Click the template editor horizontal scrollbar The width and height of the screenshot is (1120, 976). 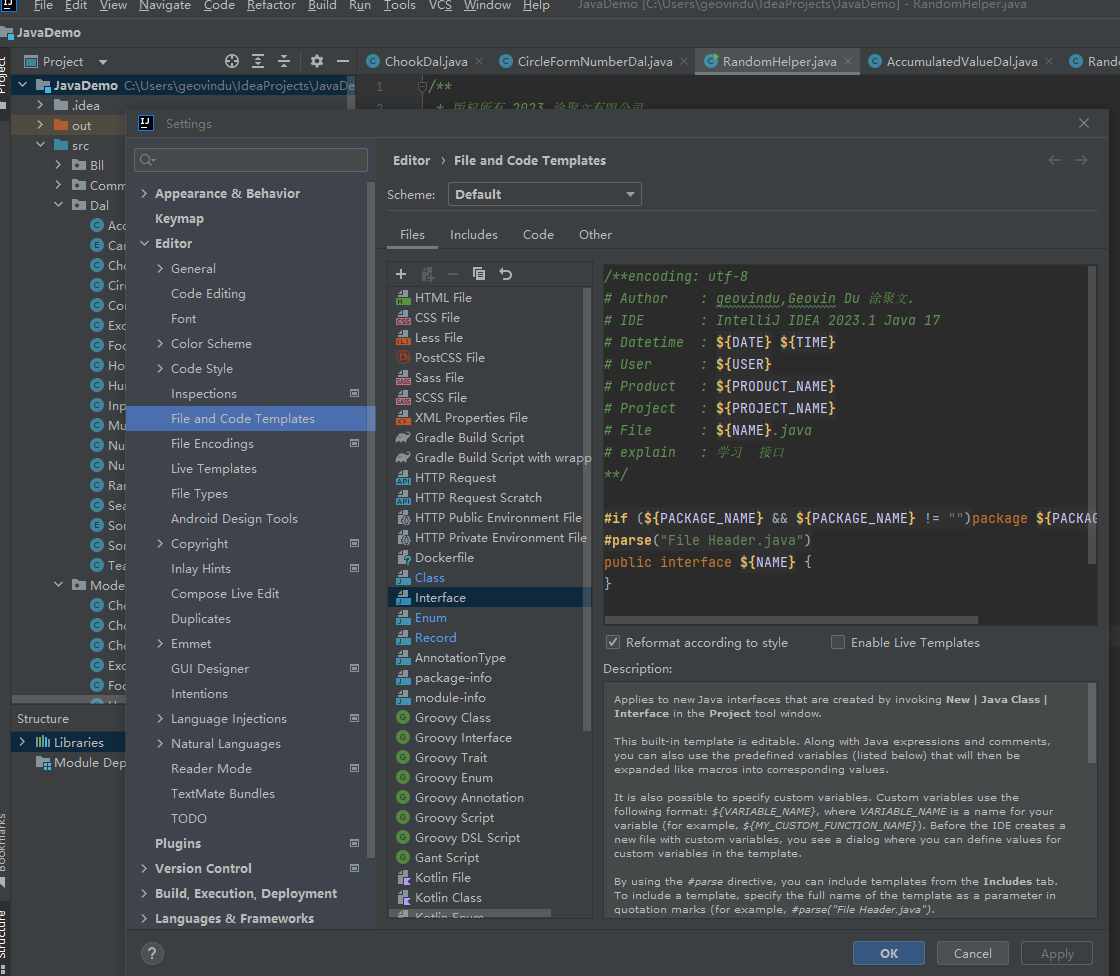(790, 620)
